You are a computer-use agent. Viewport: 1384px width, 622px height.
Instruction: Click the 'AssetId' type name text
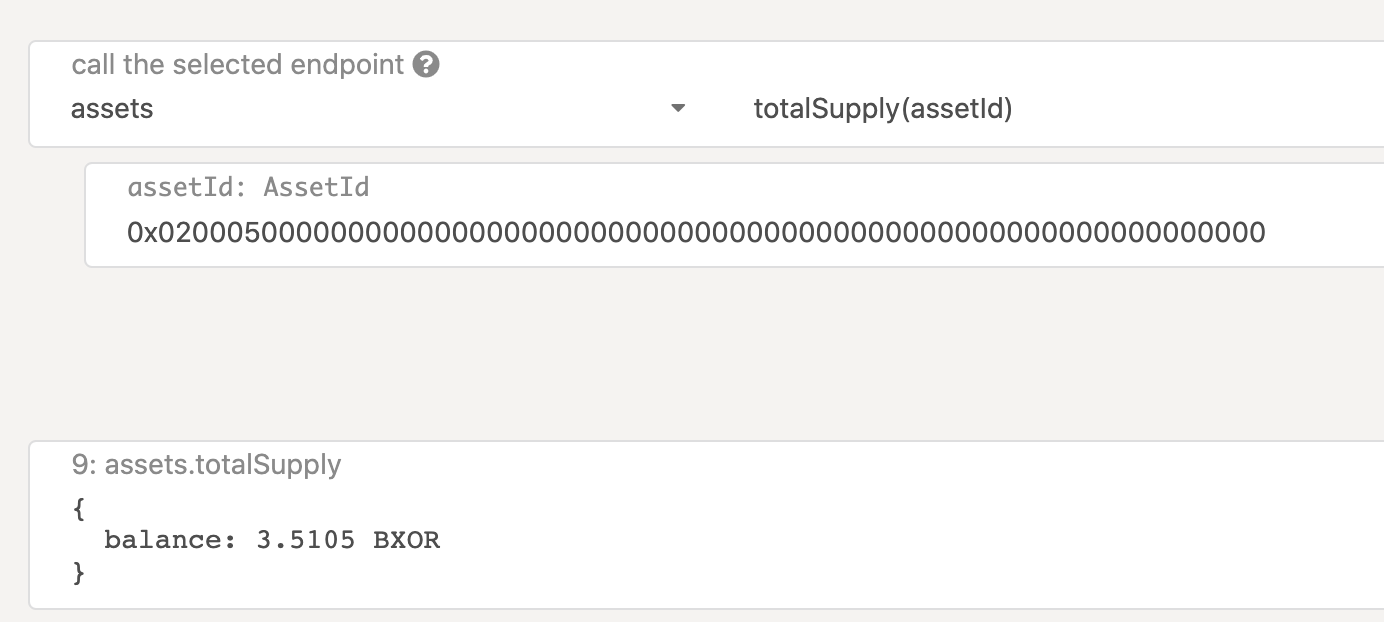[317, 187]
